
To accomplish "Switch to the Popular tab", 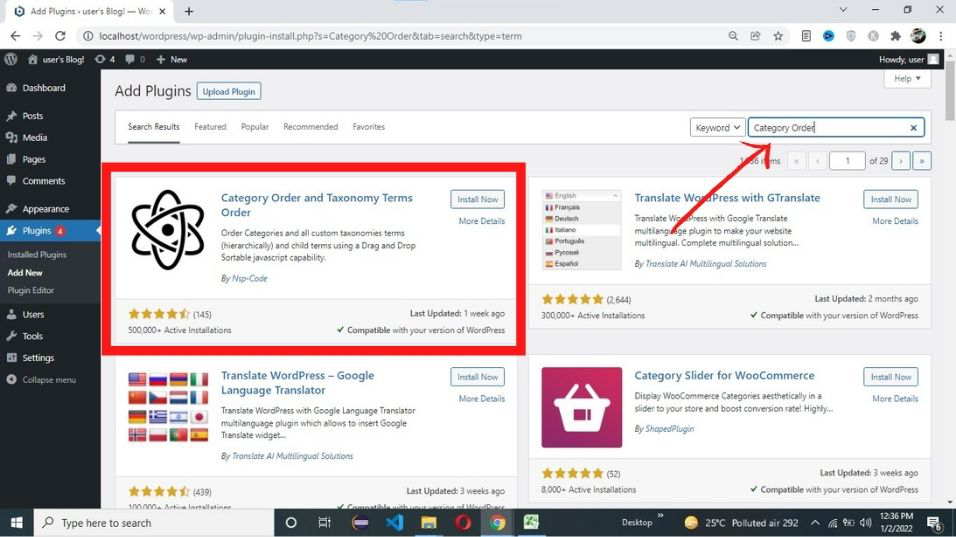I will [x=255, y=127].
